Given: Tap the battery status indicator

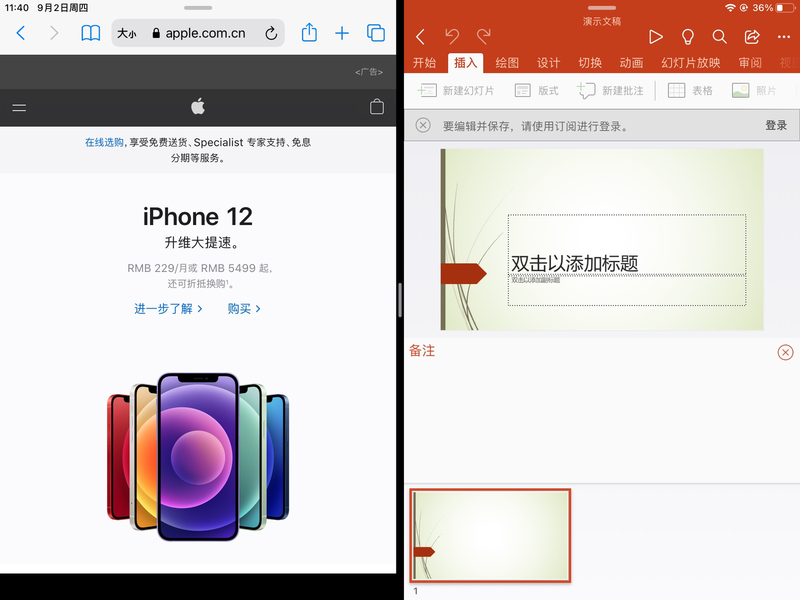Looking at the screenshot, I should (x=786, y=8).
